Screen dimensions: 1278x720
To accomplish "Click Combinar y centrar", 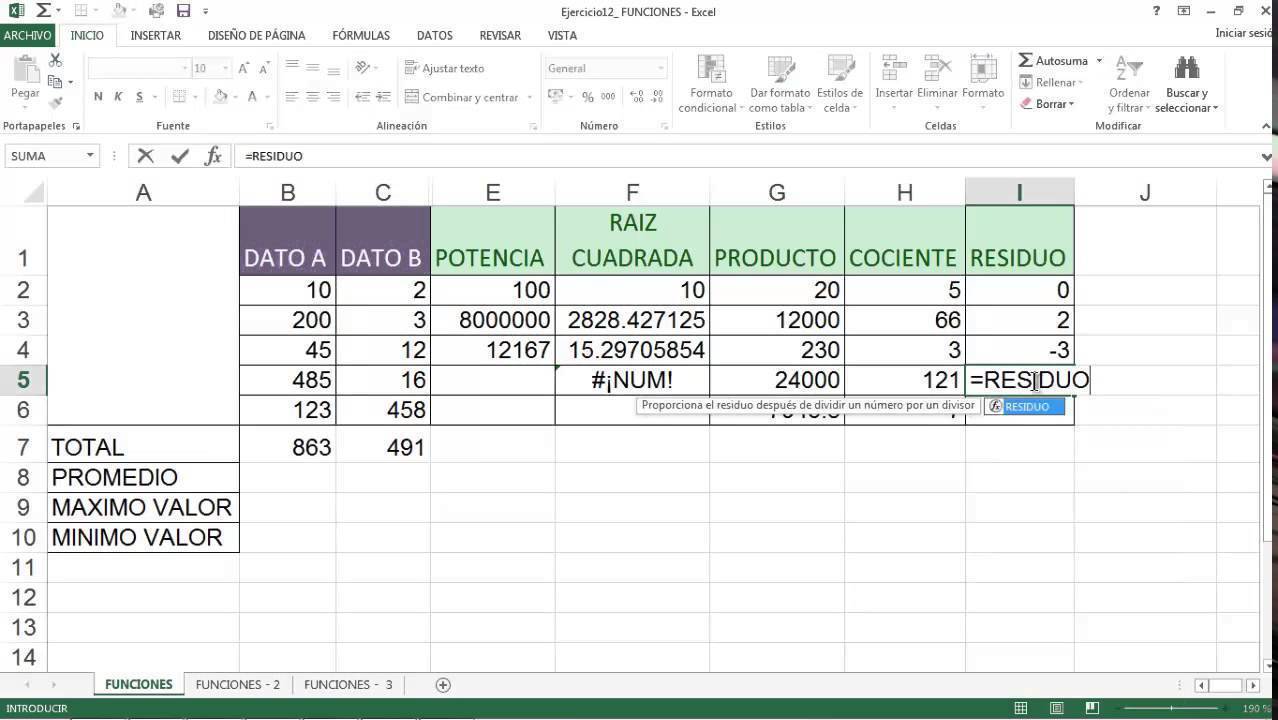I will (462, 97).
